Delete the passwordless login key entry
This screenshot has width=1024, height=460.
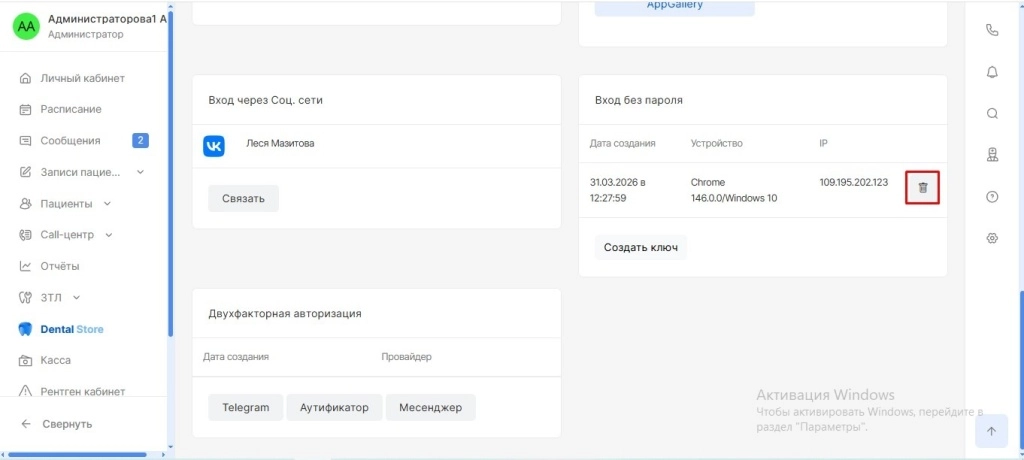pos(922,187)
